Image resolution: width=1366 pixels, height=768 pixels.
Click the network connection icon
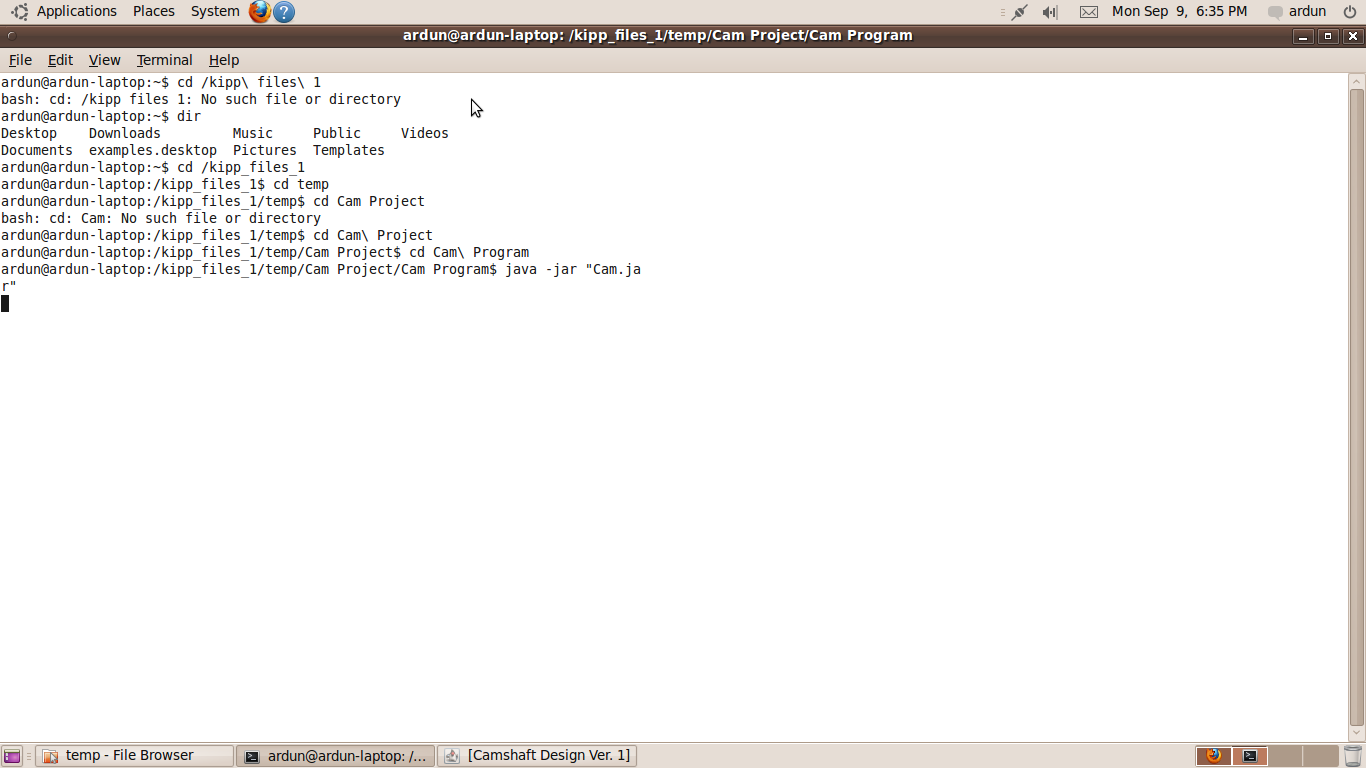pyautogui.click(x=1018, y=12)
